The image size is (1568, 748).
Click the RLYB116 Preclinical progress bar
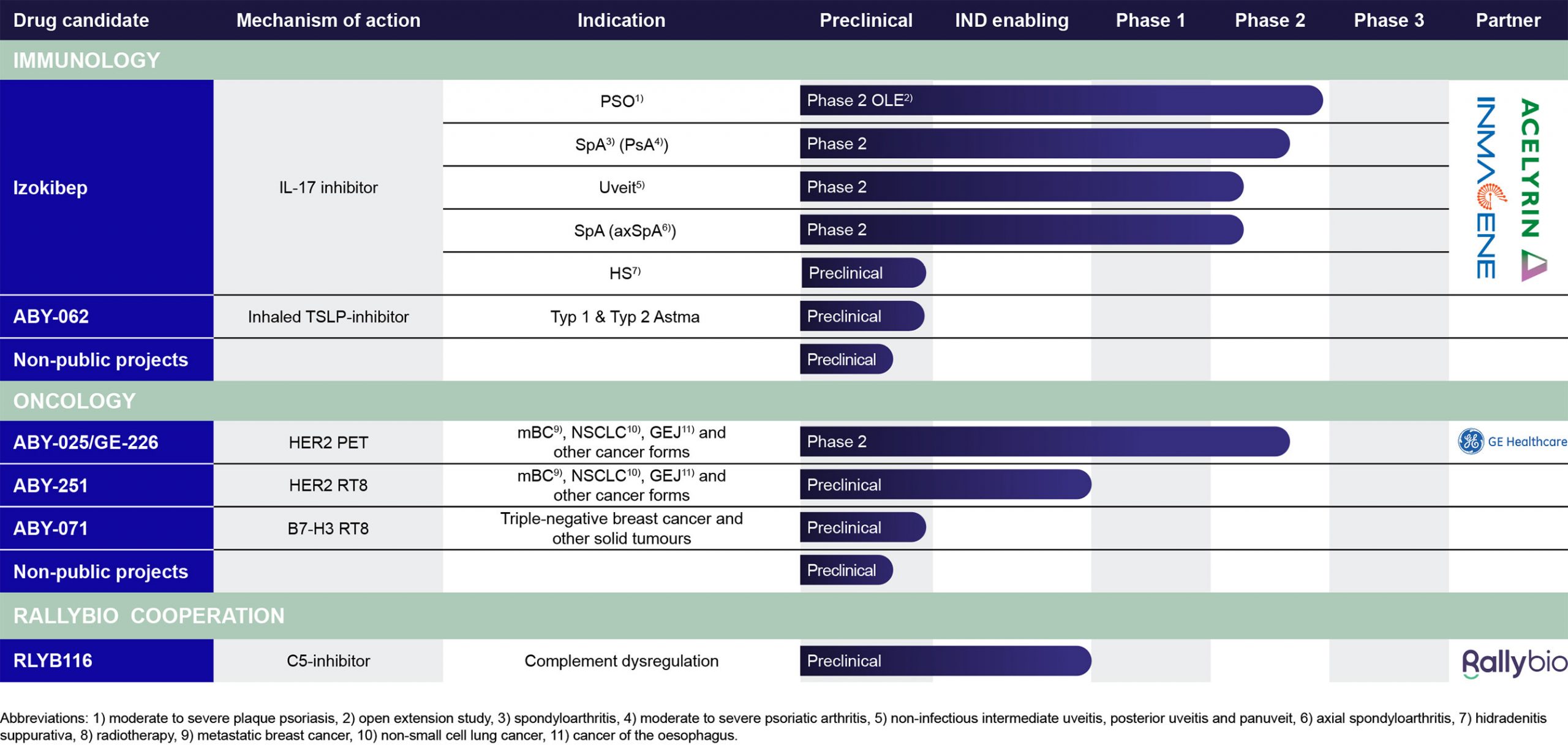(x=944, y=661)
